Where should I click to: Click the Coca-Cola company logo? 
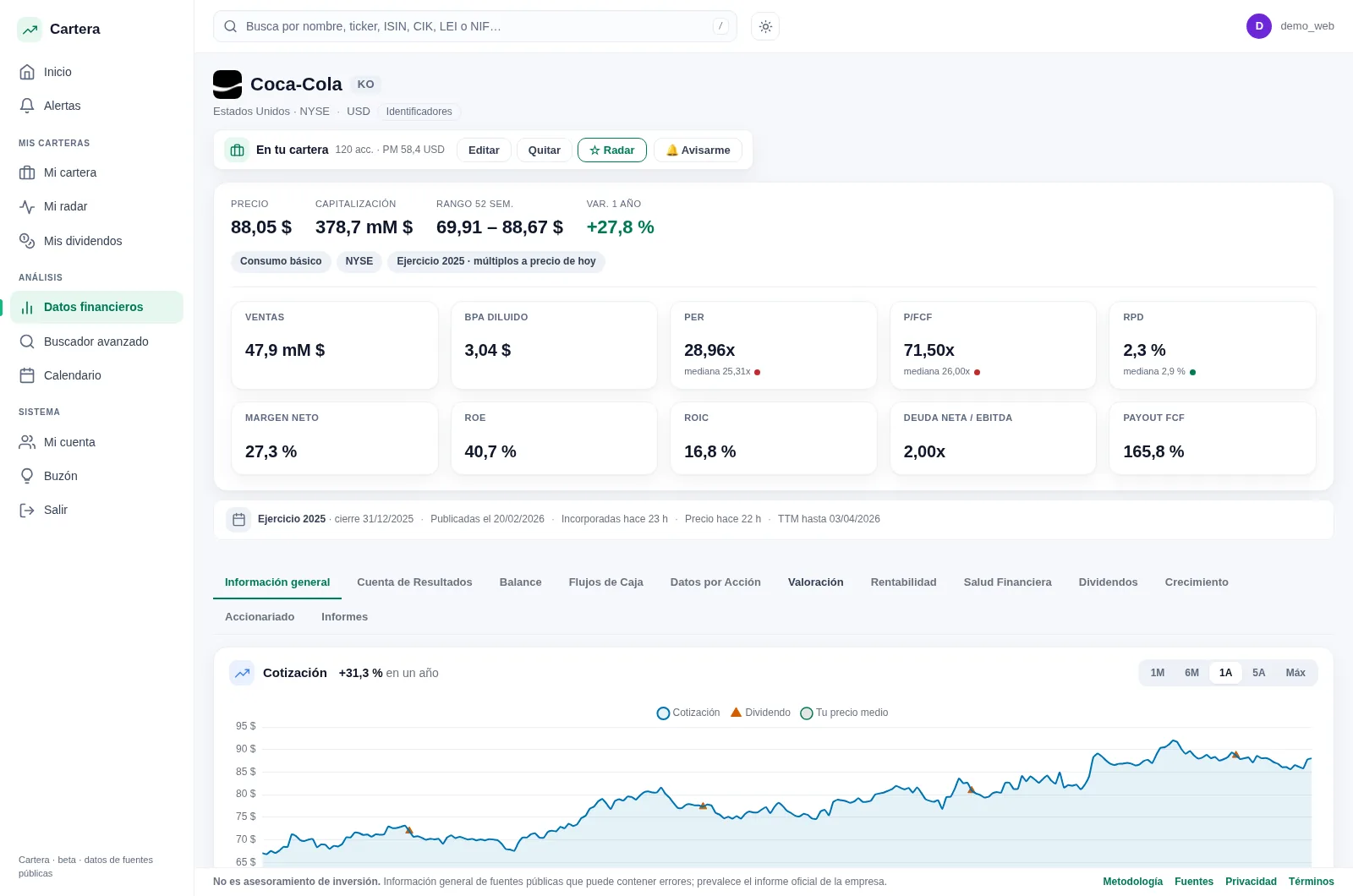(x=227, y=85)
